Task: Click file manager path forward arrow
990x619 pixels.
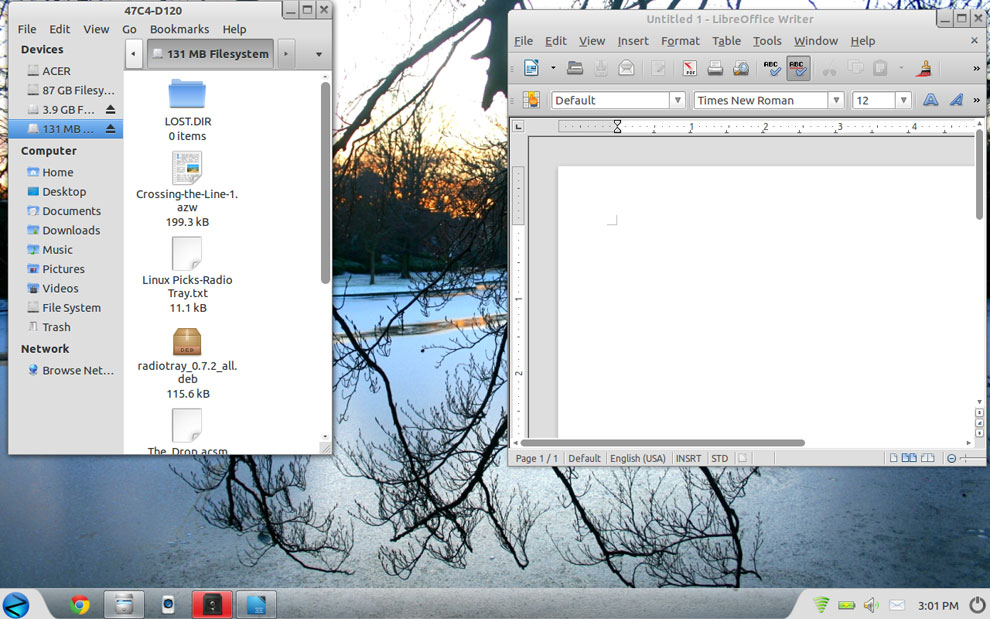Action: 286,54
